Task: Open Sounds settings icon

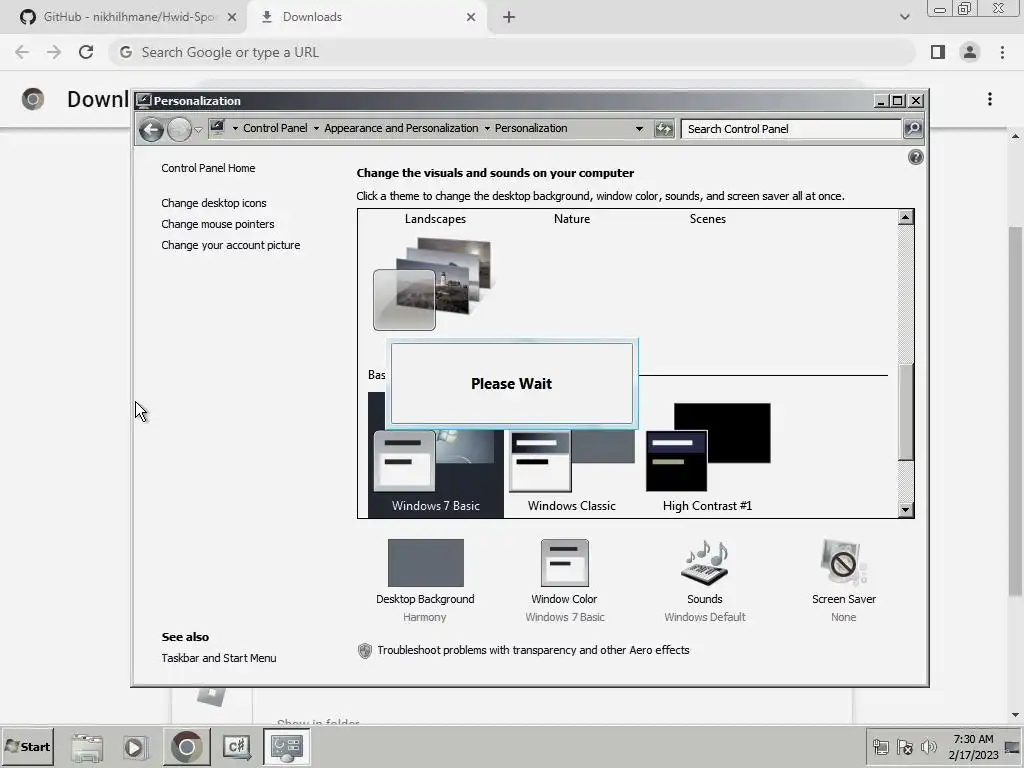Action: point(705,562)
